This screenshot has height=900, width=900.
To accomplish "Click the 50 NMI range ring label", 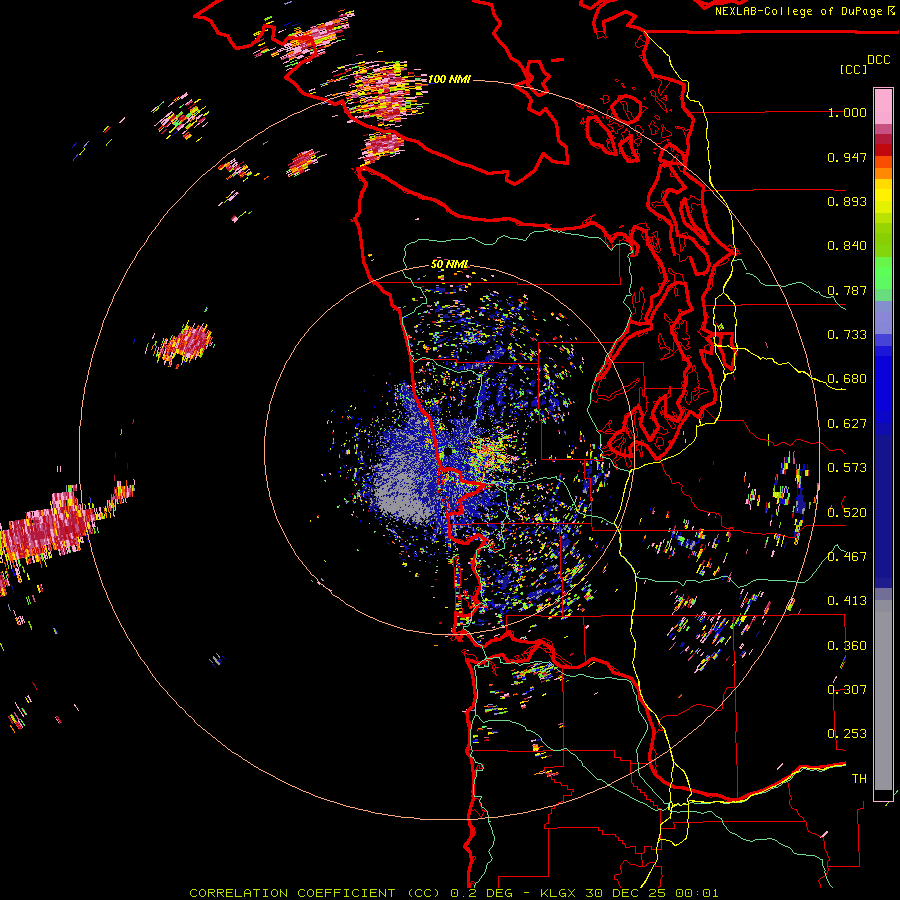I will [x=450, y=265].
